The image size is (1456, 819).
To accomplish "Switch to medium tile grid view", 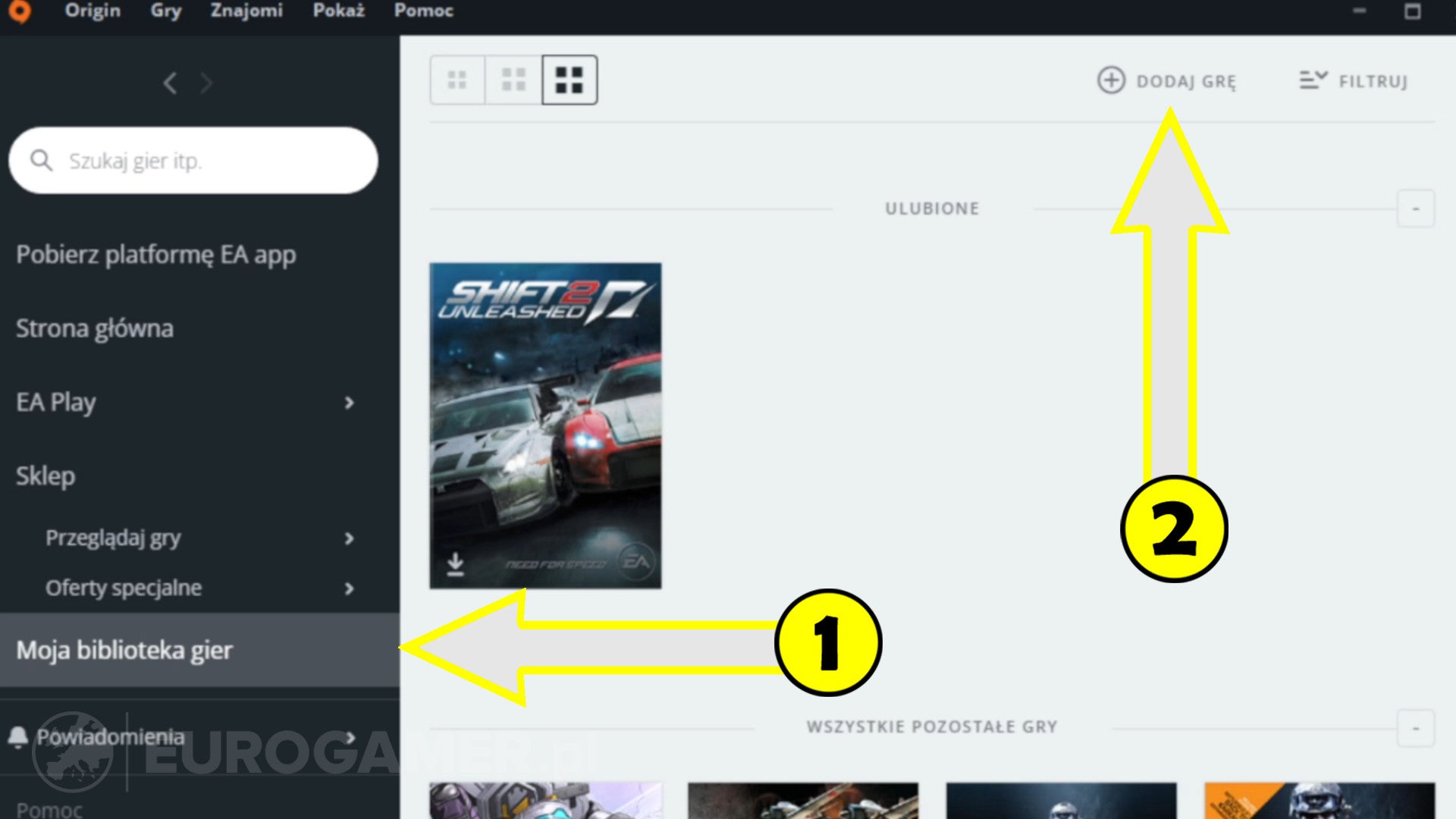I will [x=513, y=80].
